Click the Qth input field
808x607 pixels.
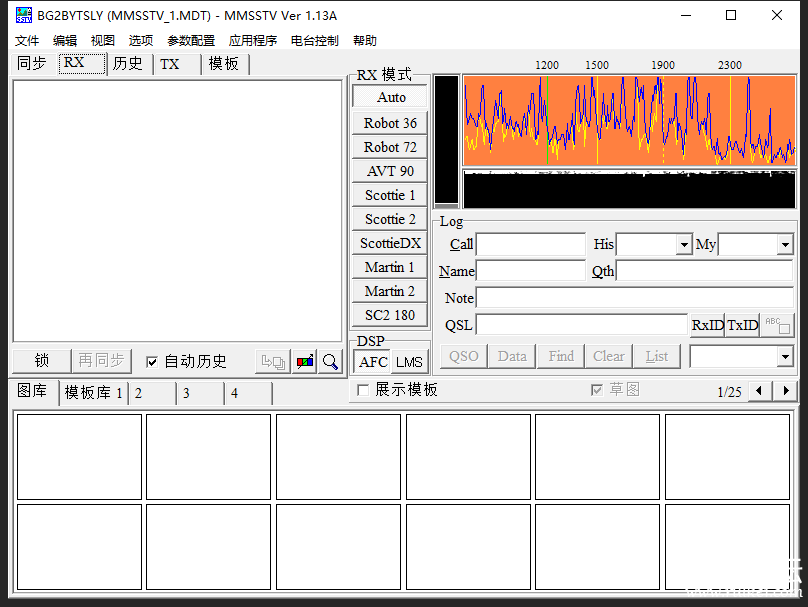click(704, 271)
